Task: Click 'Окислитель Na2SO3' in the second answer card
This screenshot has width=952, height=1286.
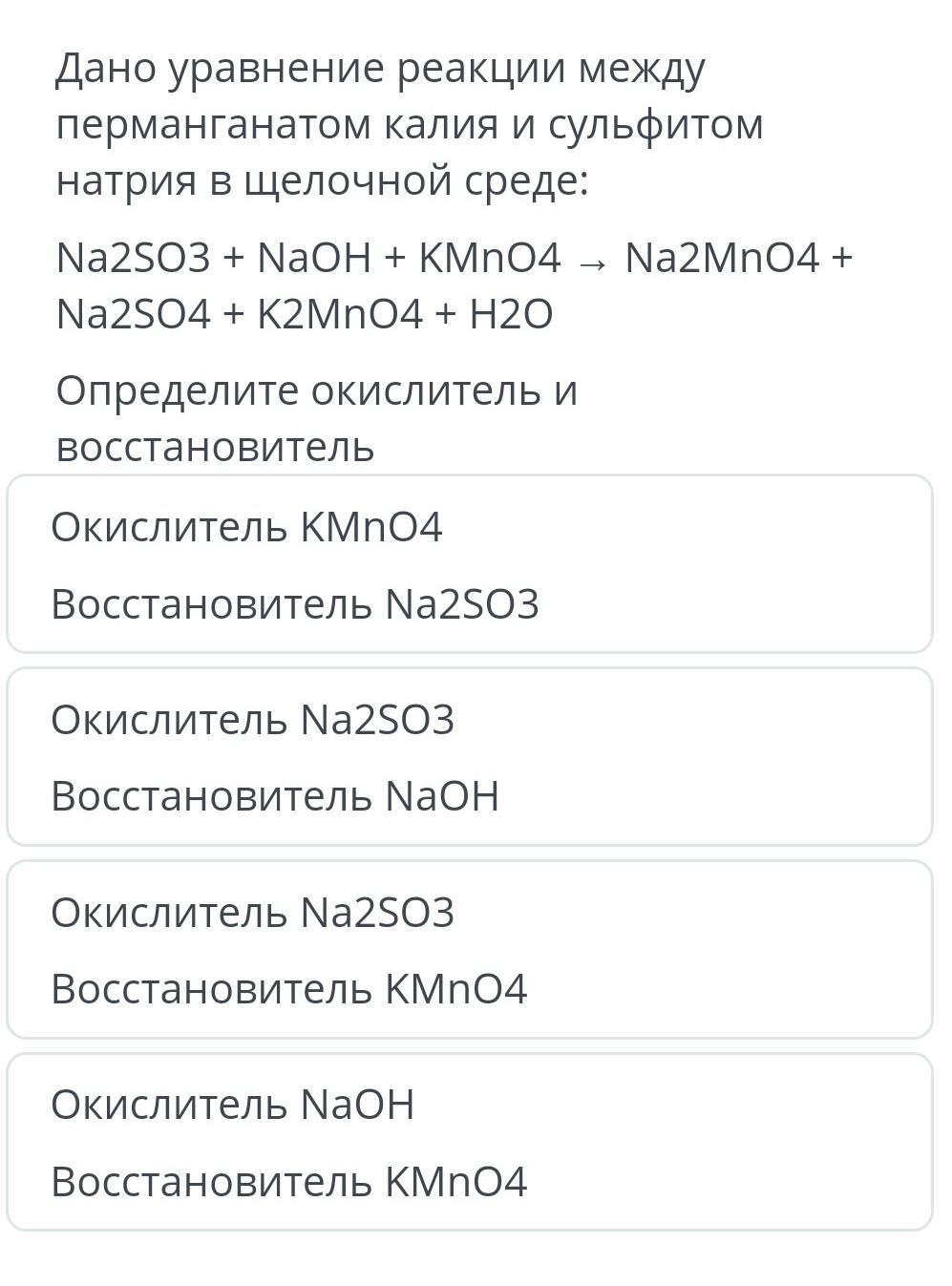Action: [x=252, y=720]
